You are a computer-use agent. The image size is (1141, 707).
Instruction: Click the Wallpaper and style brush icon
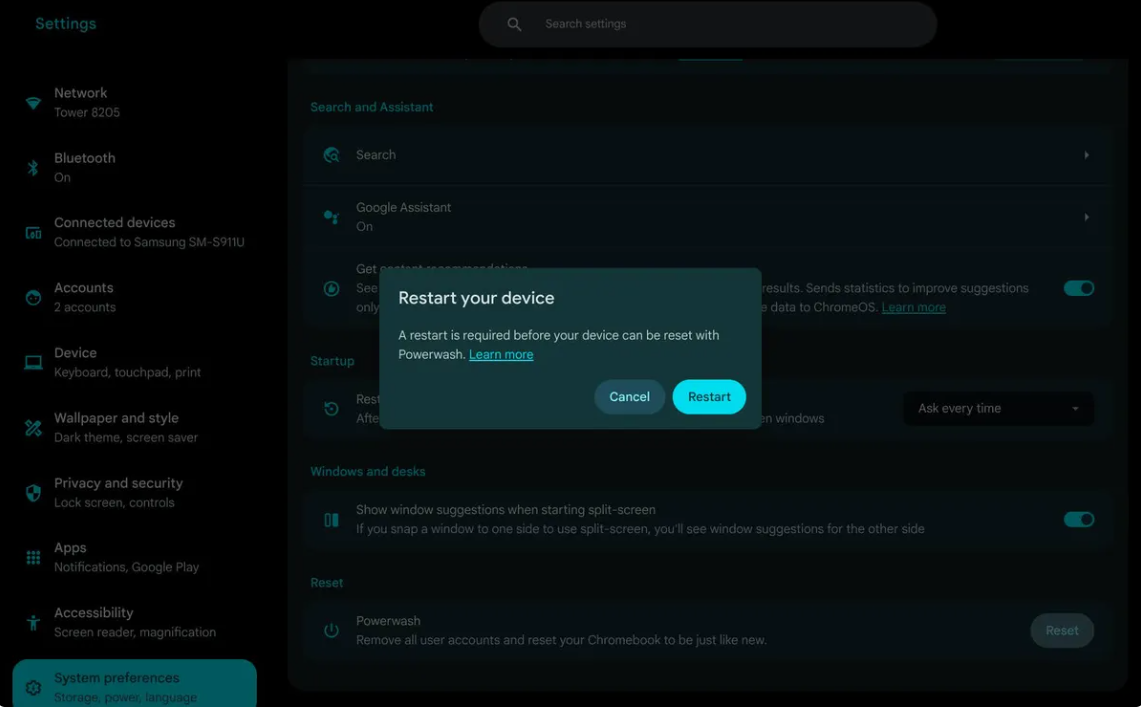[x=33, y=428]
